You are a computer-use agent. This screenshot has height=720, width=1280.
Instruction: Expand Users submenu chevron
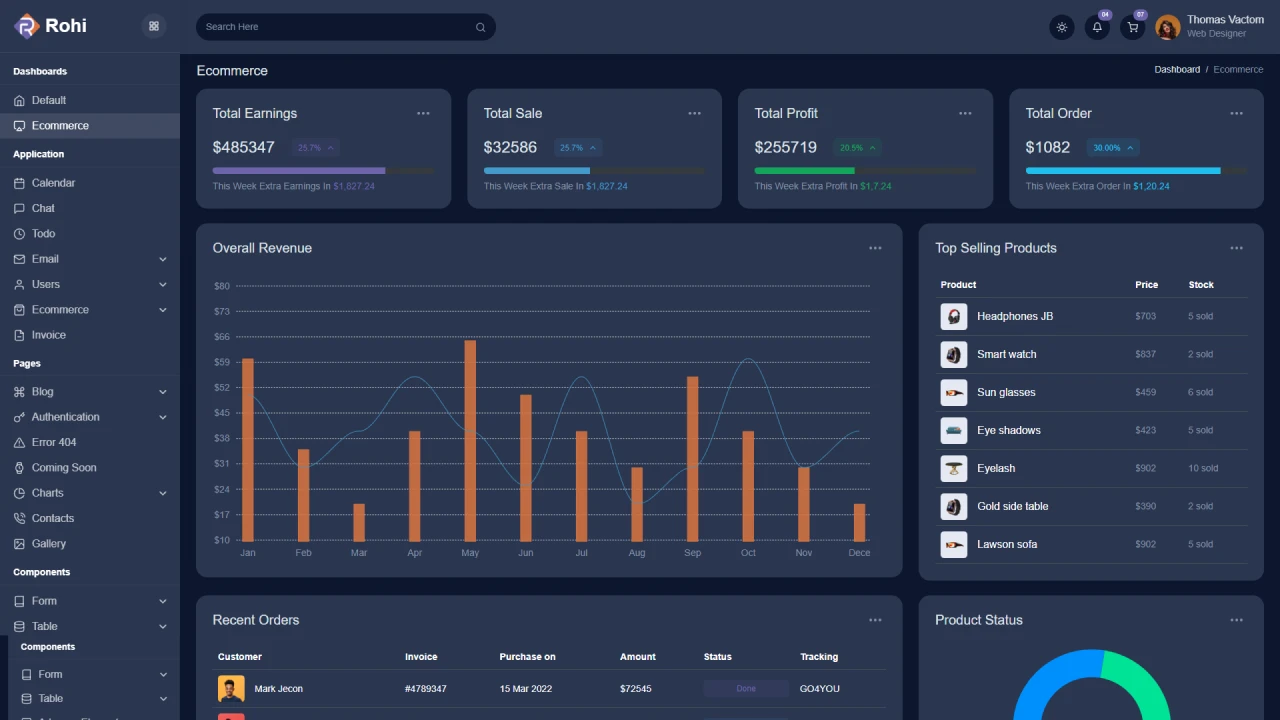[163, 284]
